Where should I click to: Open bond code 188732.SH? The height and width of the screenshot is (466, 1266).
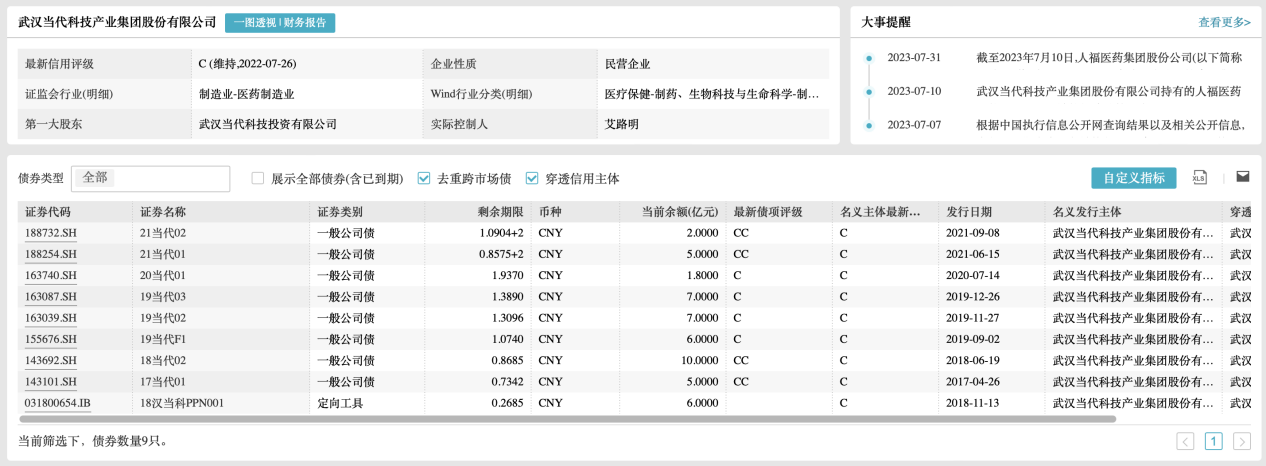click(51, 232)
